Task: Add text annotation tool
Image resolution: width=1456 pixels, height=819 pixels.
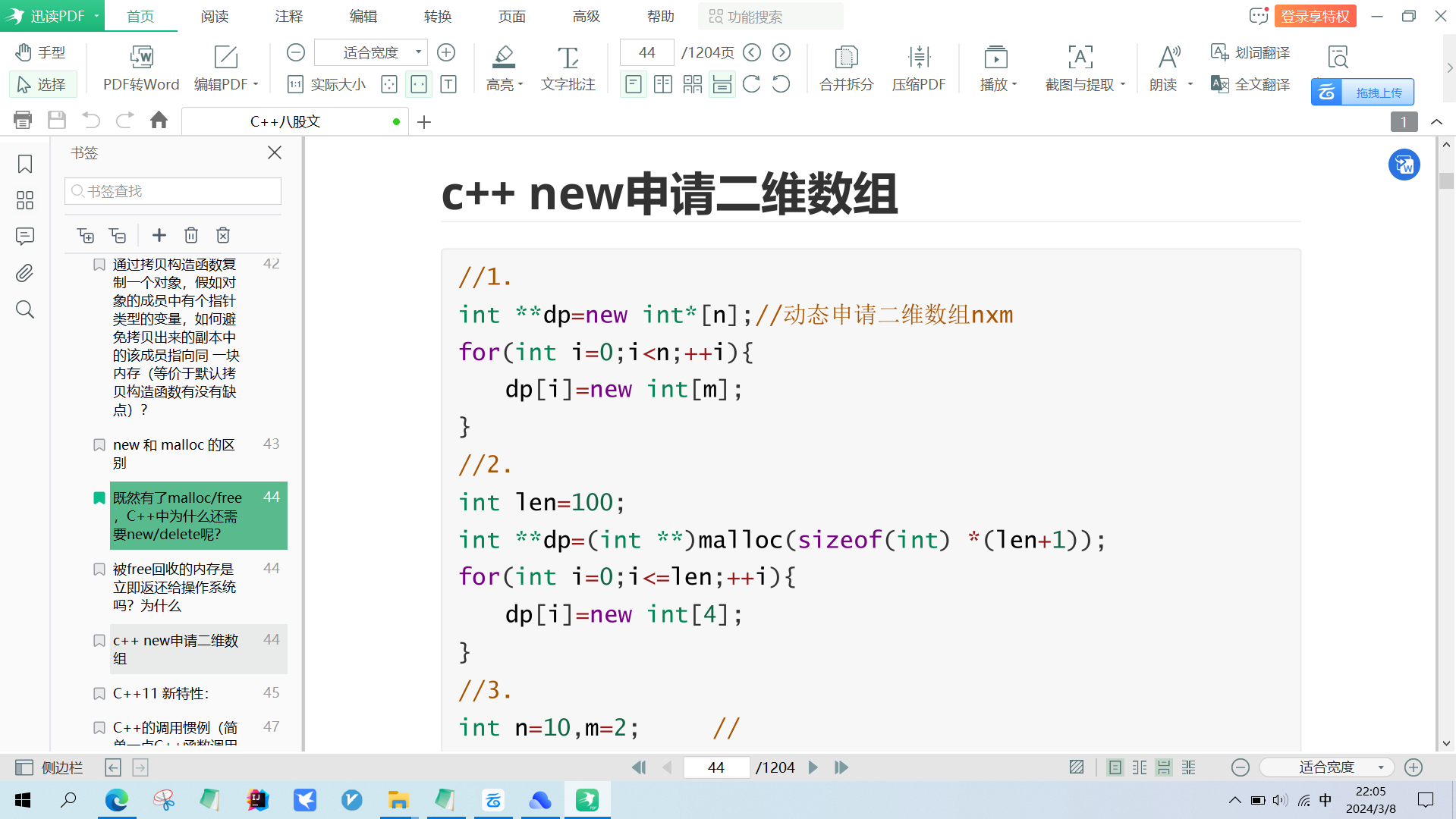Action: point(568,67)
